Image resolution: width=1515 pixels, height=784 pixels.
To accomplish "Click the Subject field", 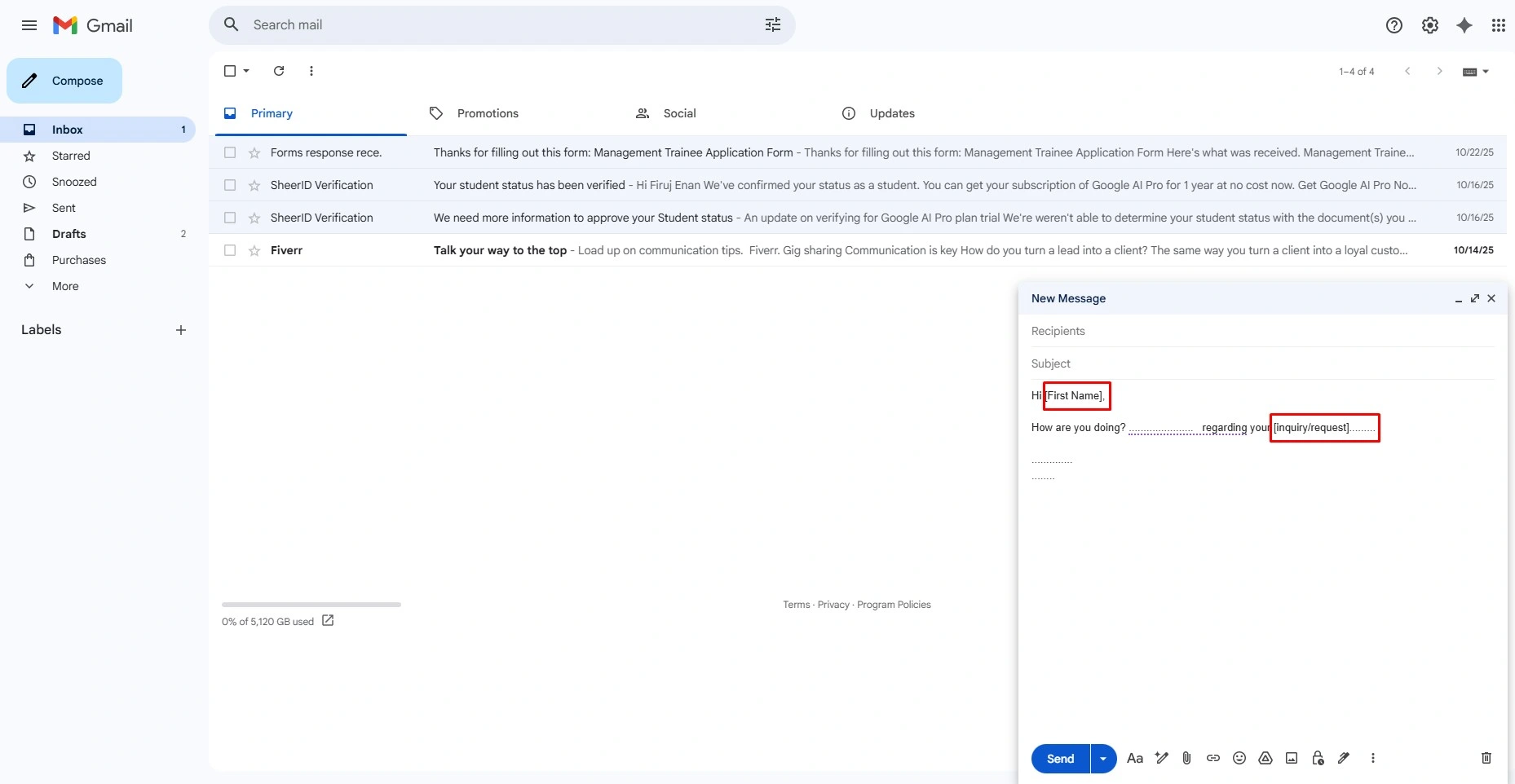I will click(1262, 363).
